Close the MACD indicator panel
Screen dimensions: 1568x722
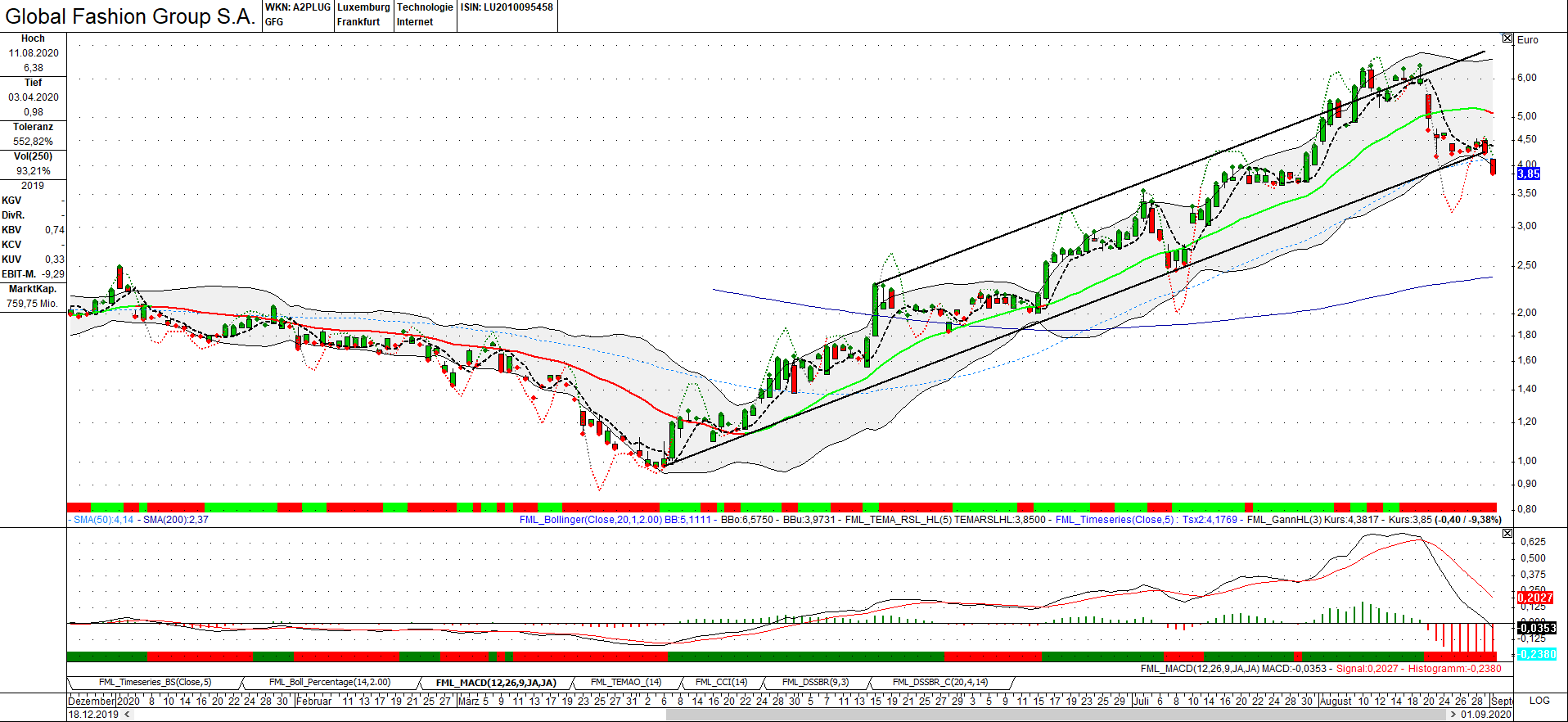click(x=1507, y=533)
